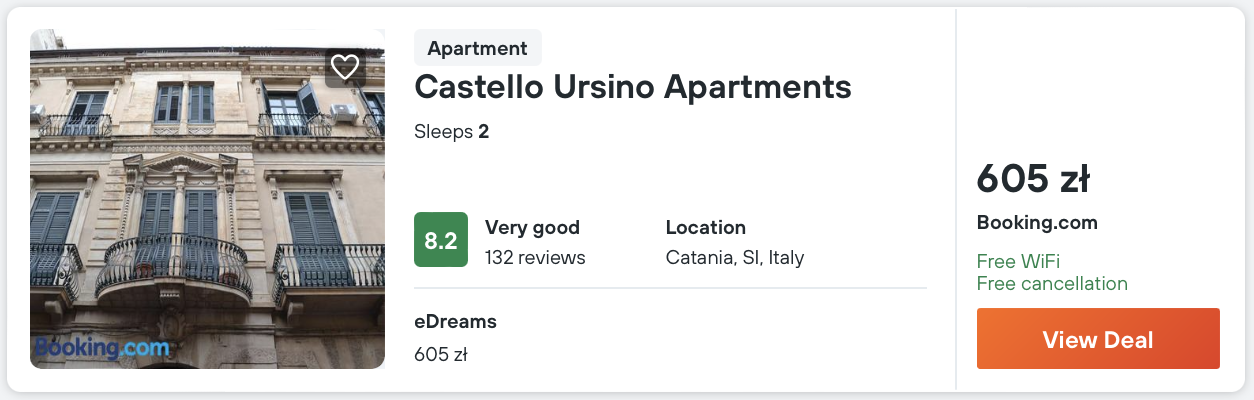Open the 132 reviews link
Image resolution: width=1254 pixels, height=400 pixels.
(535, 257)
